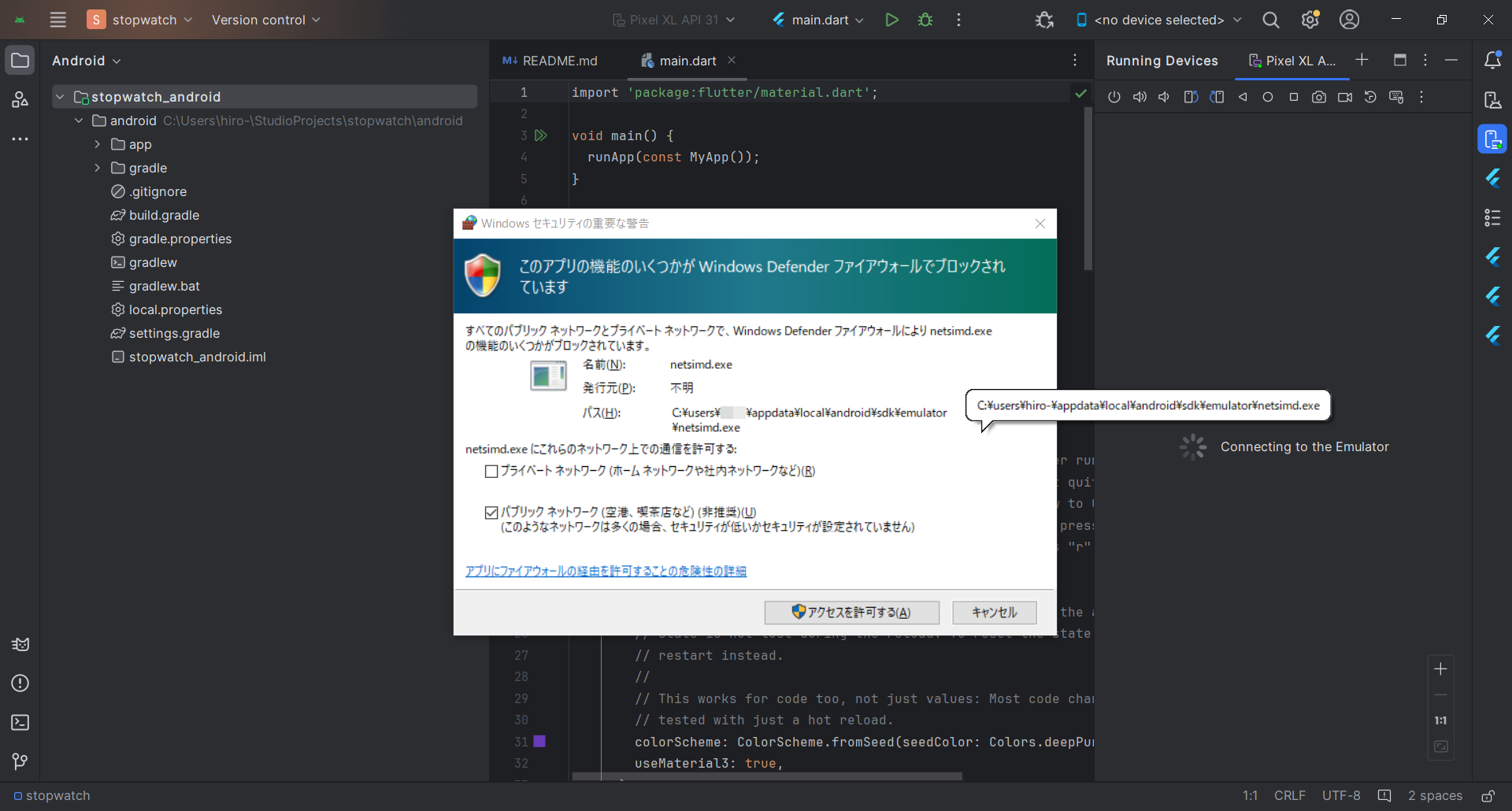The height and width of the screenshot is (811, 1512).
Task: Open the Version control menu
Action: tap(265, 20)
